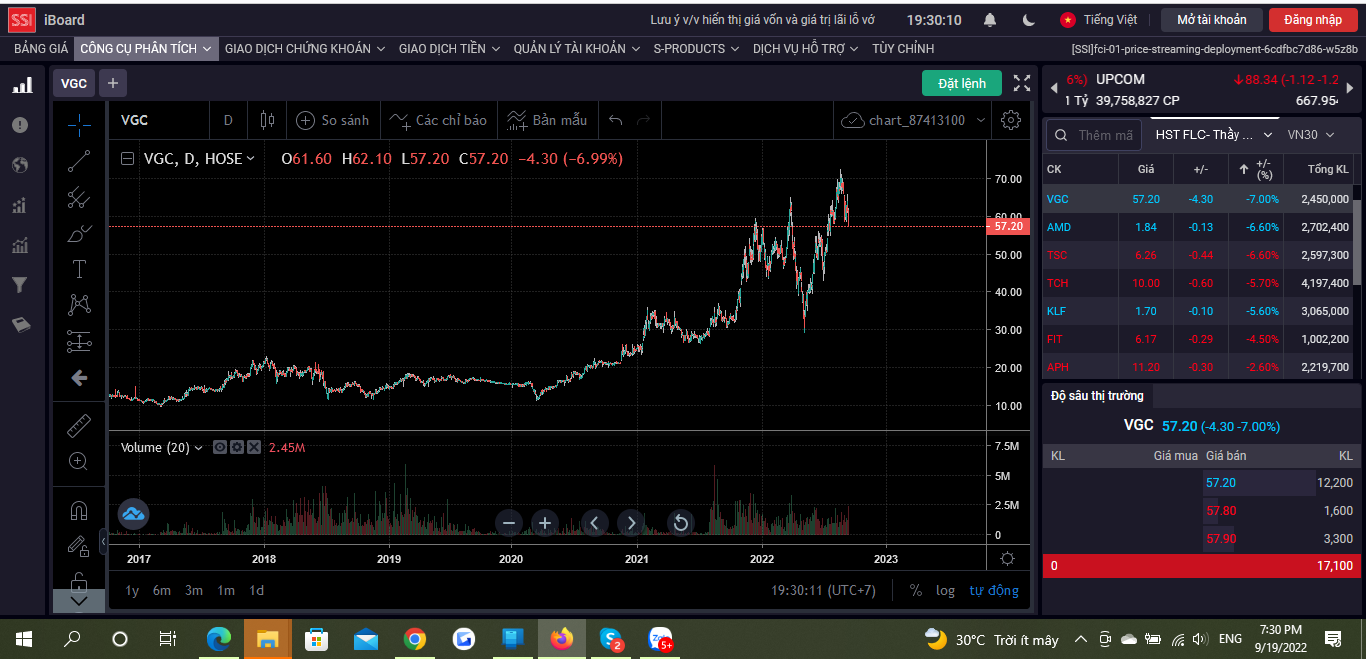Image resolution: width=1366 pixels, height=659 pixels.
Task: Select the text annotation tool
Action: coord(79,269)
